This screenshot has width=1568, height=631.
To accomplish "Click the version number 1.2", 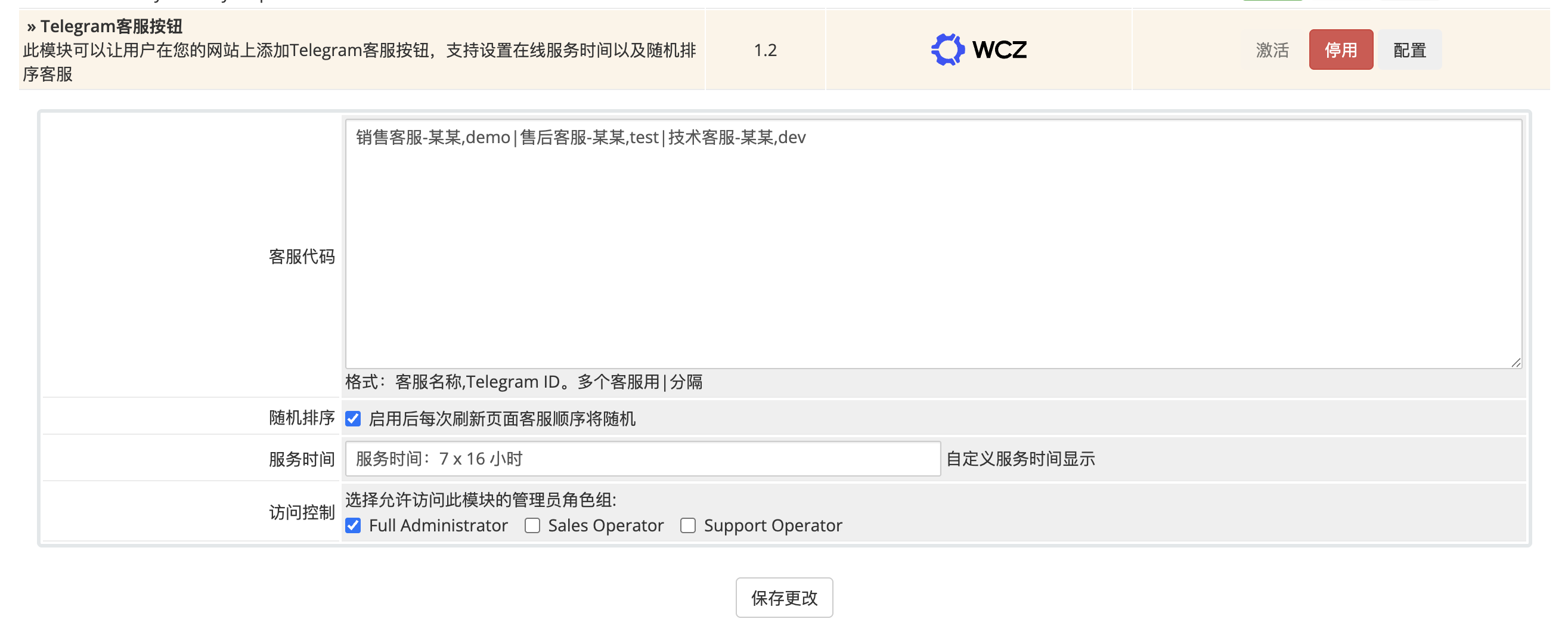I will pos(764,50).
